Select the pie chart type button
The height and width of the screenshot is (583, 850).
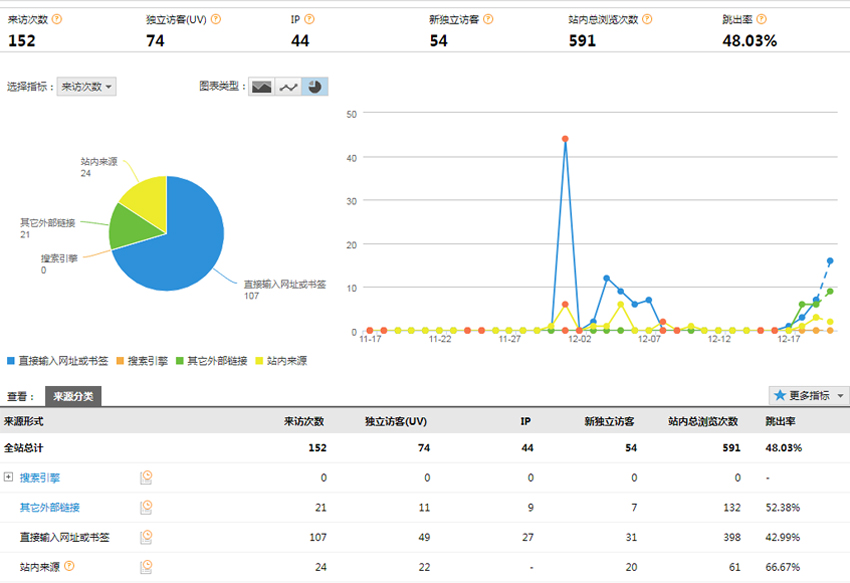[x=315, y=87]
